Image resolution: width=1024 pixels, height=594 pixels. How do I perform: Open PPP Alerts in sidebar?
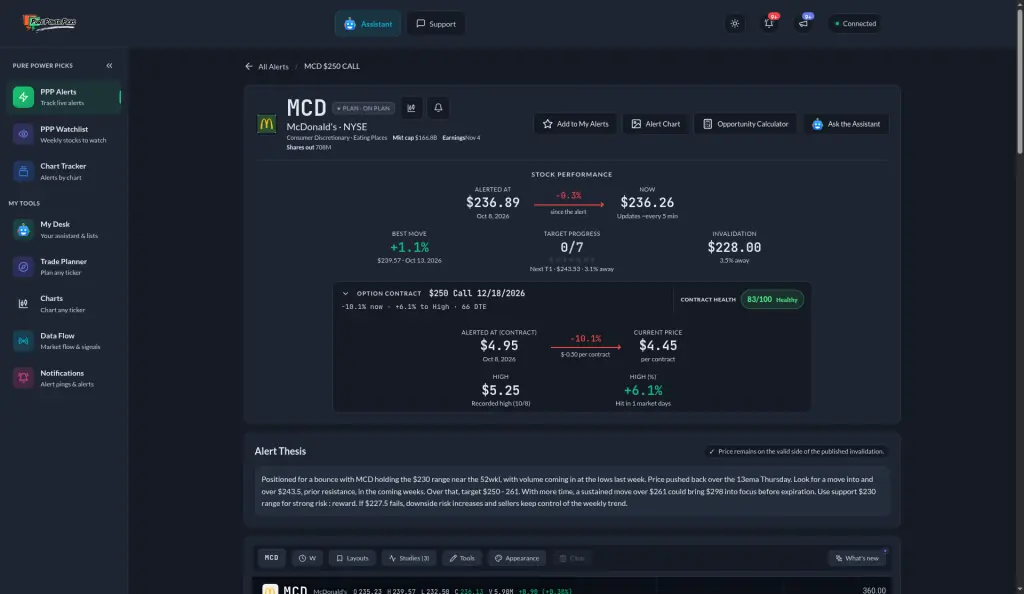[63, 97]
